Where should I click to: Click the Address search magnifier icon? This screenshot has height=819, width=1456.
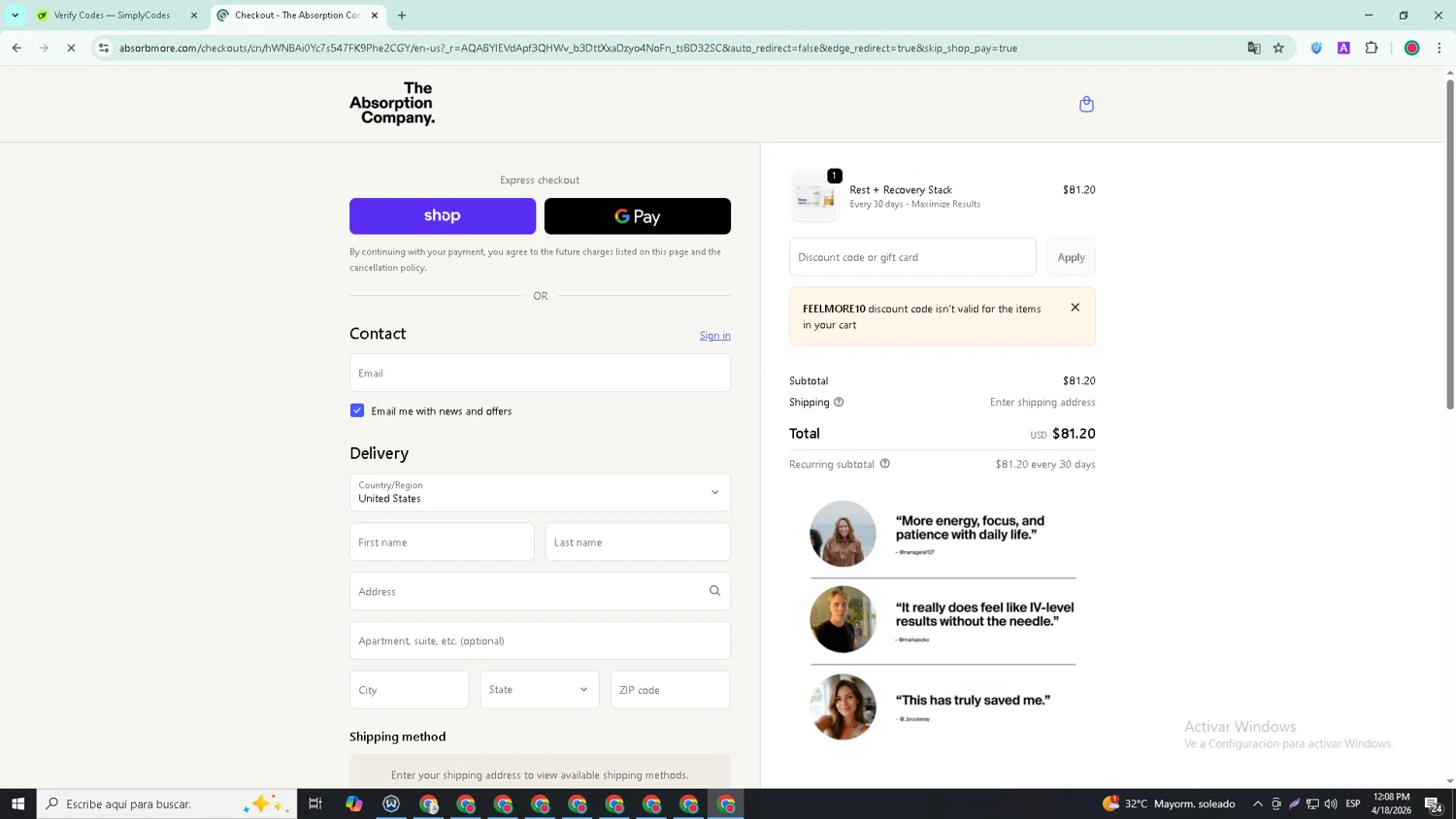click(x=714, y=591)
